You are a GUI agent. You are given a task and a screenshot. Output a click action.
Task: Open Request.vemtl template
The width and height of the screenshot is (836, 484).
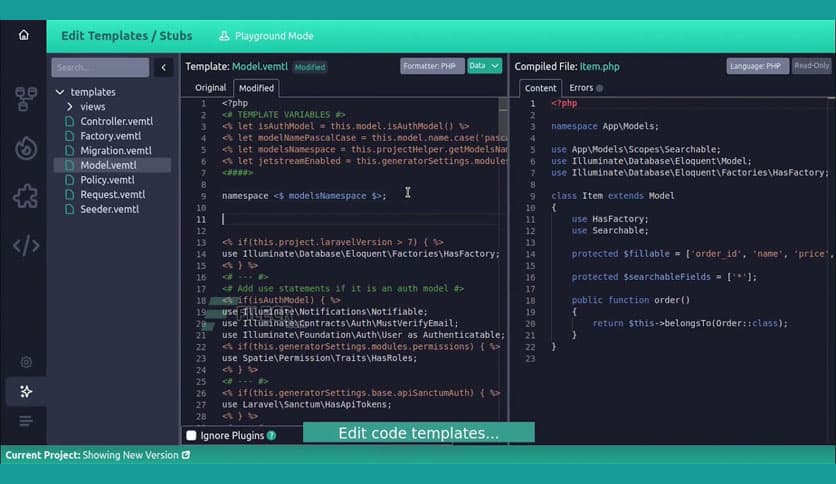click(x=113, y=195)
